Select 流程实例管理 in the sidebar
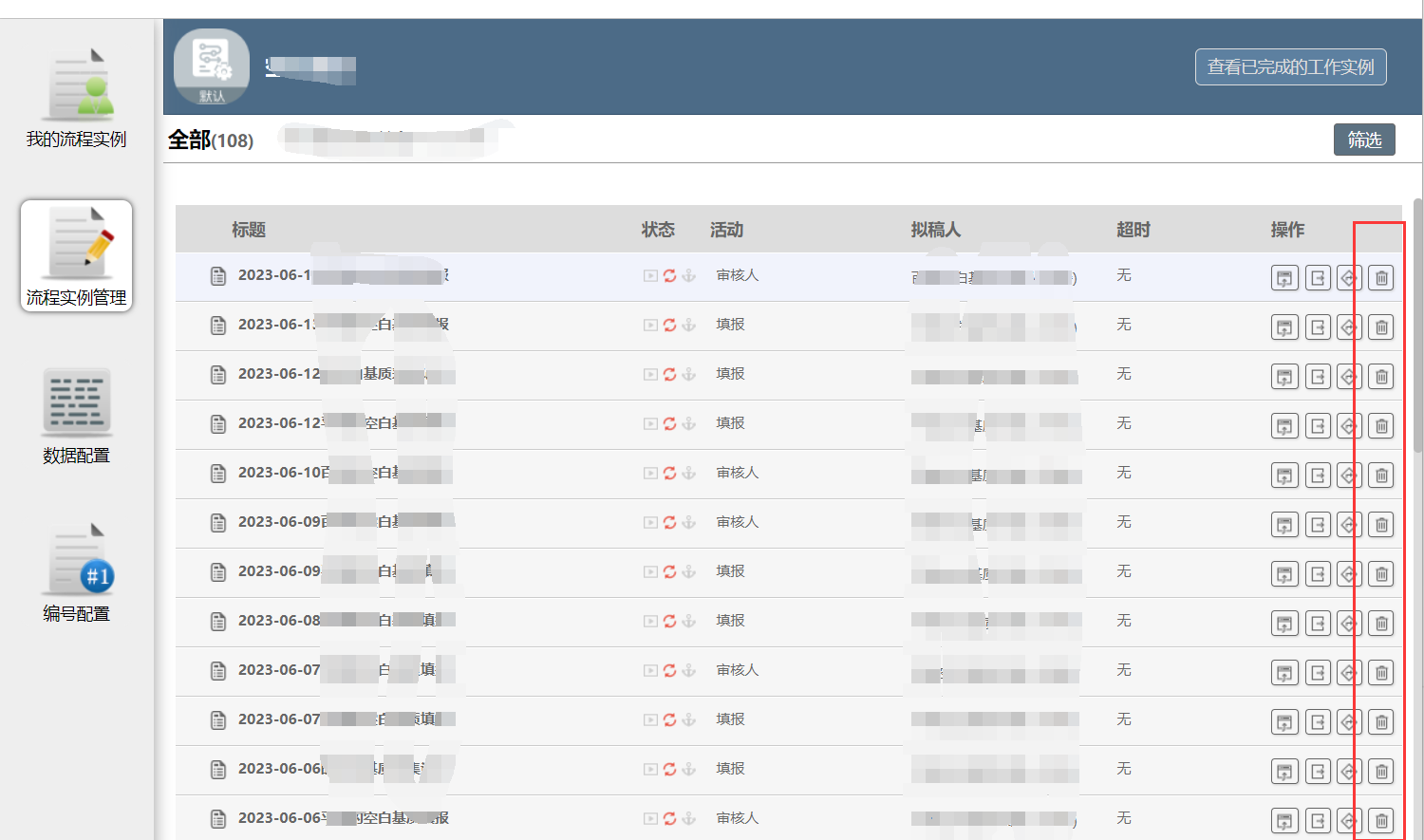1424x840 pixels. [76, 256]
